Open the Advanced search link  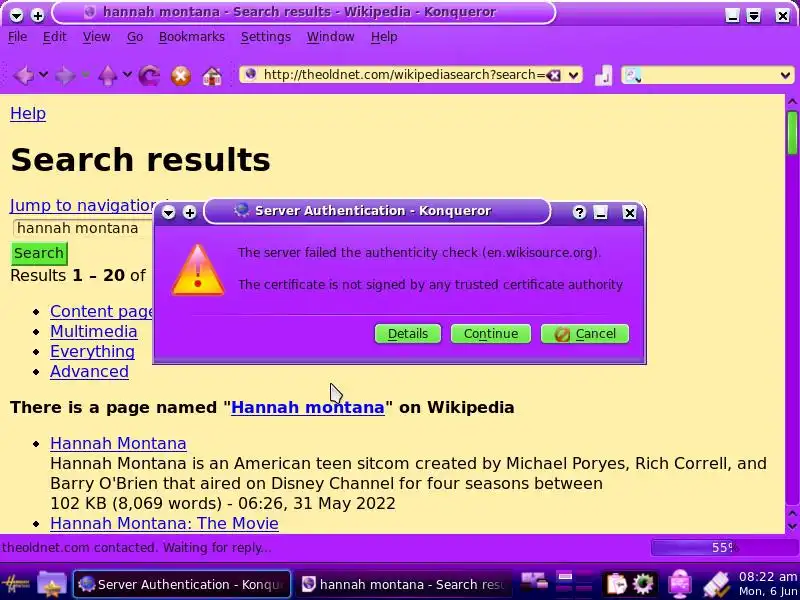[89, 371]
